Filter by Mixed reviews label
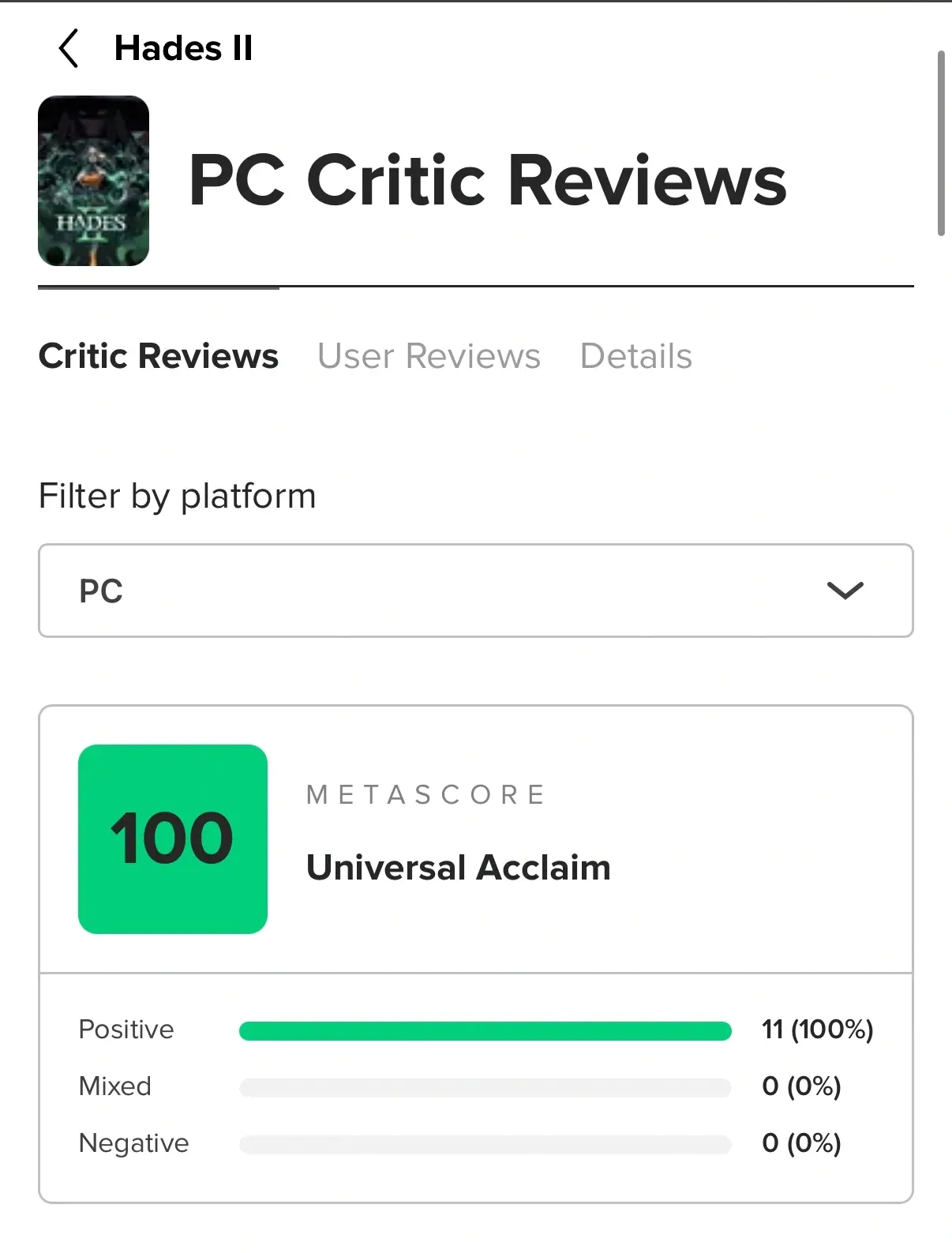952x1253 pixels. (115, 1086)
